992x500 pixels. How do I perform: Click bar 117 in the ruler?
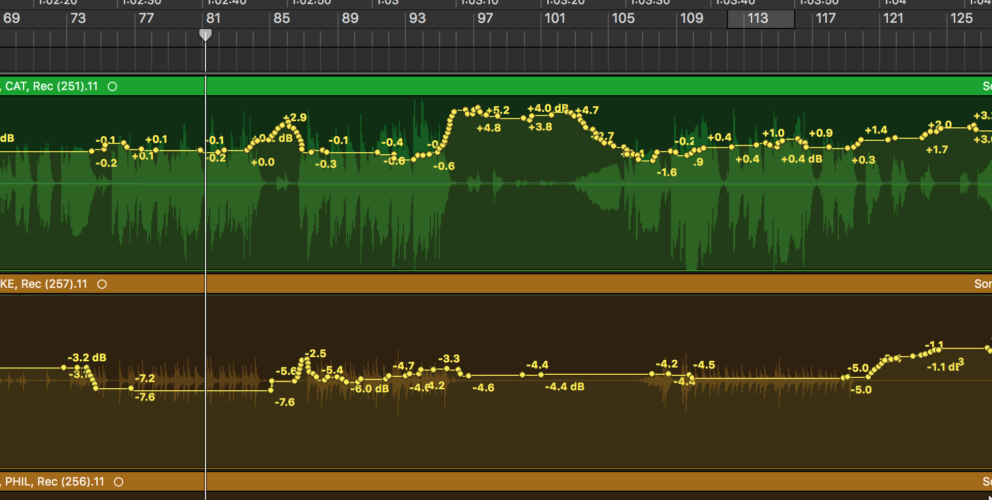(826, 18)
